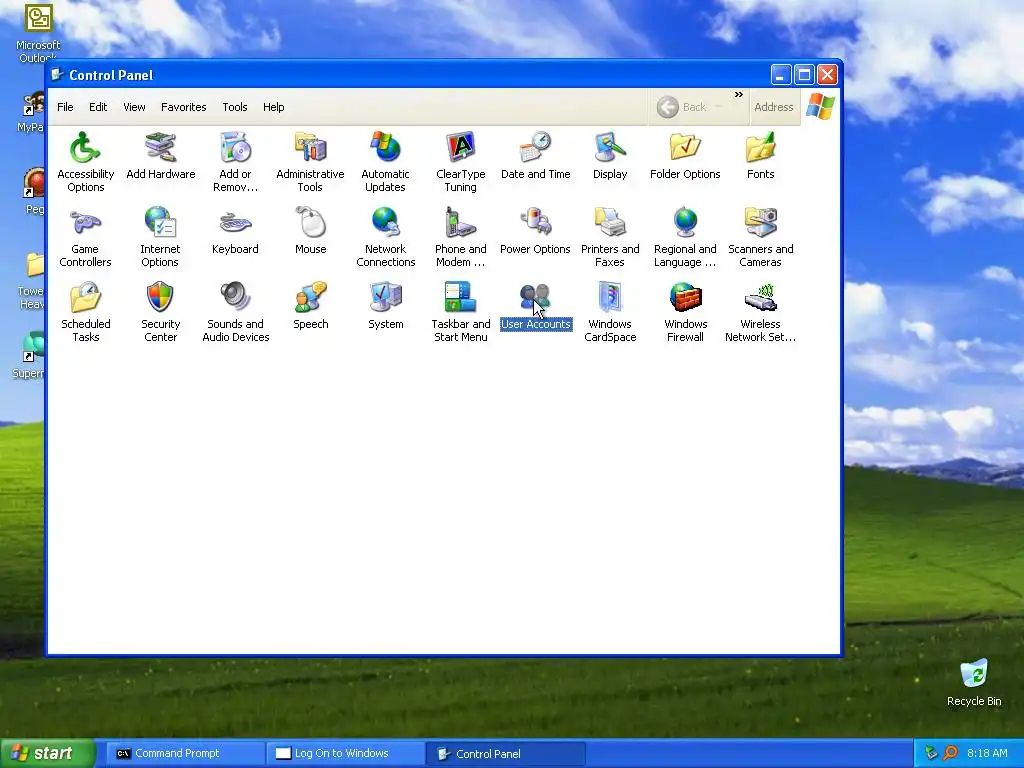Open the Tools menu
The height and width of the screenshot is (768, 1024).
pyautogui.click(x=234, y=107)
